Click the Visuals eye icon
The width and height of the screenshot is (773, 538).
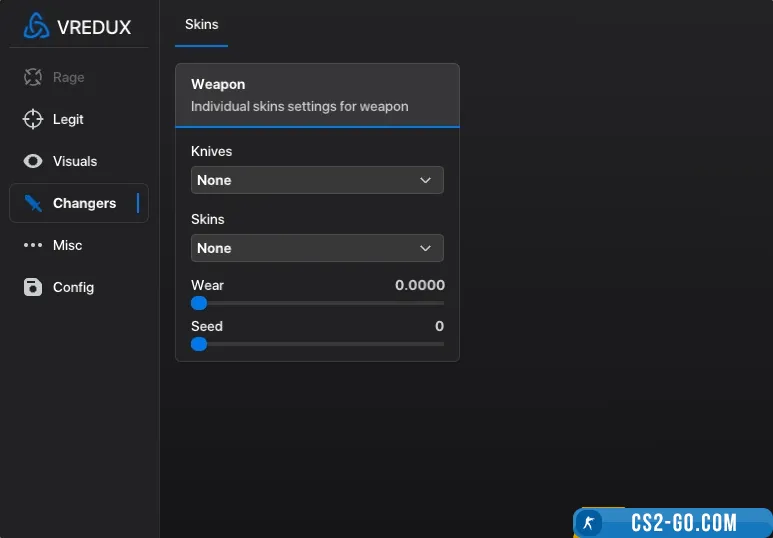point(33,161)
